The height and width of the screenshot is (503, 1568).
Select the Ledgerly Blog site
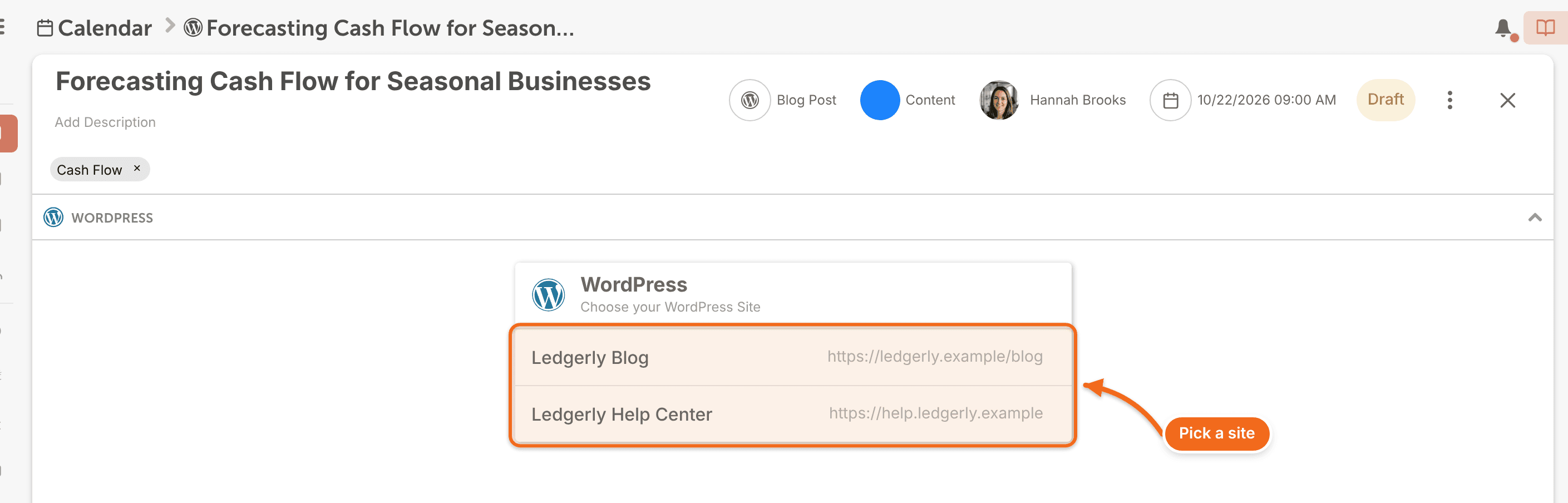[792, 357]
